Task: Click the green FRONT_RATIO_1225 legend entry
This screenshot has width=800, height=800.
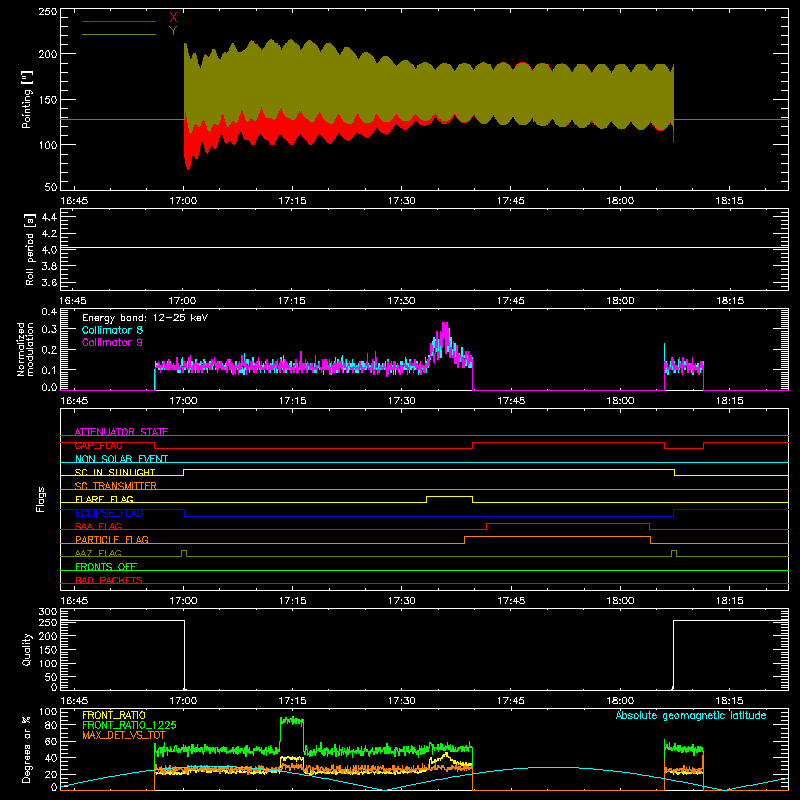Action: tap(129, 725)
